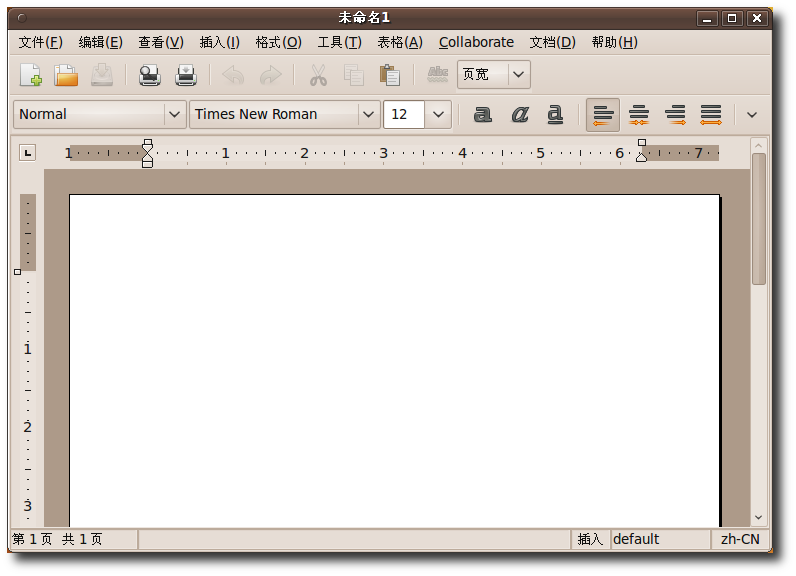Open the 文档(D) menu
796x576 pixels.
553,42
